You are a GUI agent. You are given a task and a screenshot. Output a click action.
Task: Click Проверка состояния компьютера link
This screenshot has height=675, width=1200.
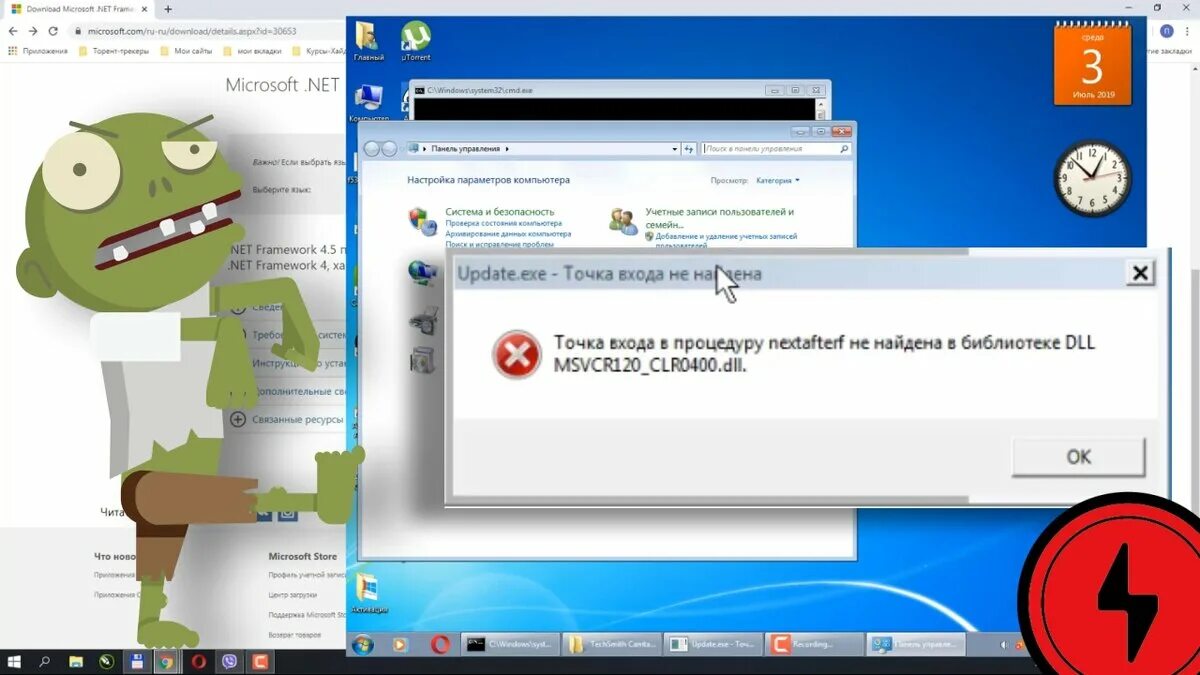tap(503, 224)
